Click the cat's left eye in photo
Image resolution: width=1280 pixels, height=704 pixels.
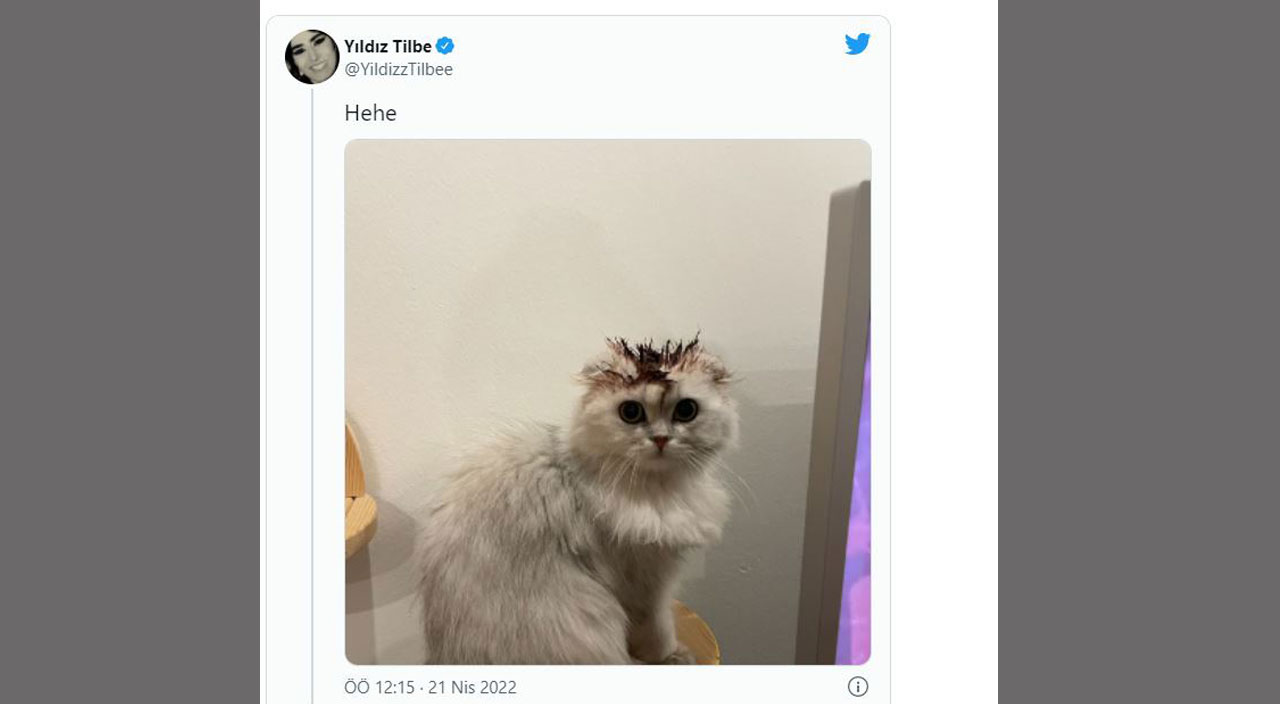click(631, 411)
